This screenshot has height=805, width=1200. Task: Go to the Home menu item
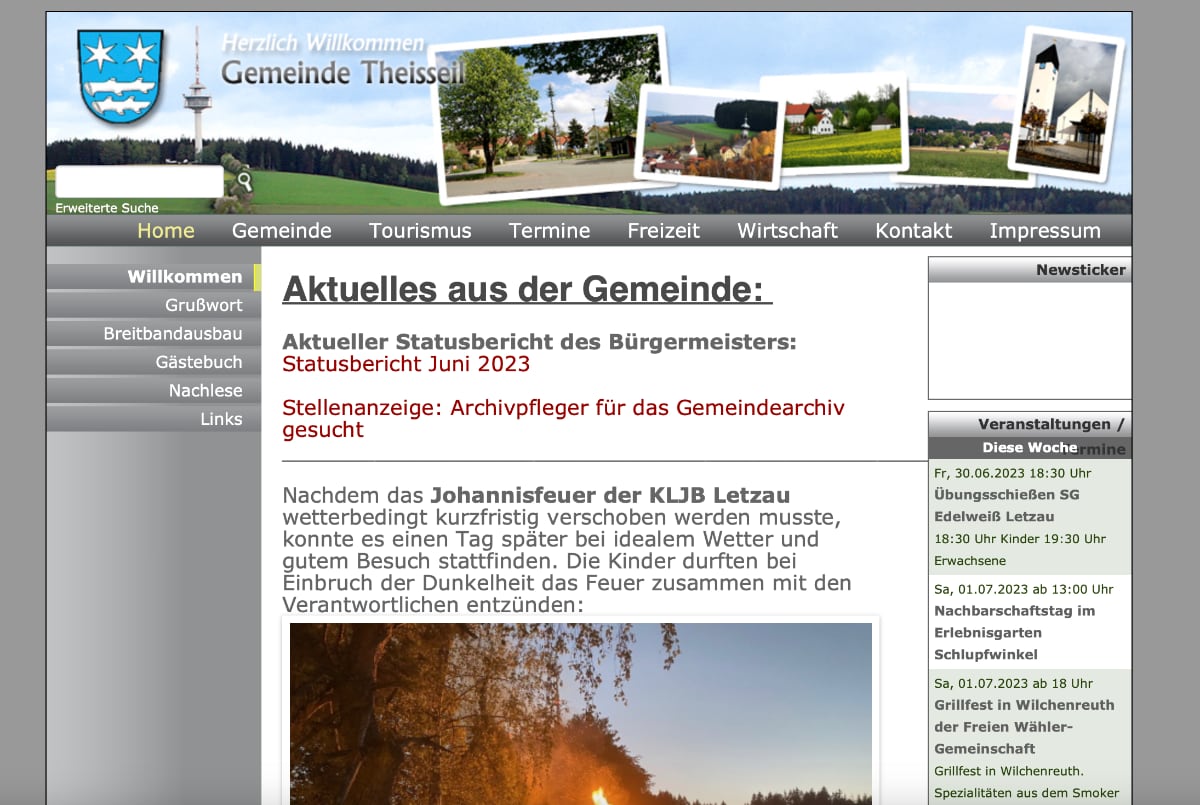tap(166, 231)
